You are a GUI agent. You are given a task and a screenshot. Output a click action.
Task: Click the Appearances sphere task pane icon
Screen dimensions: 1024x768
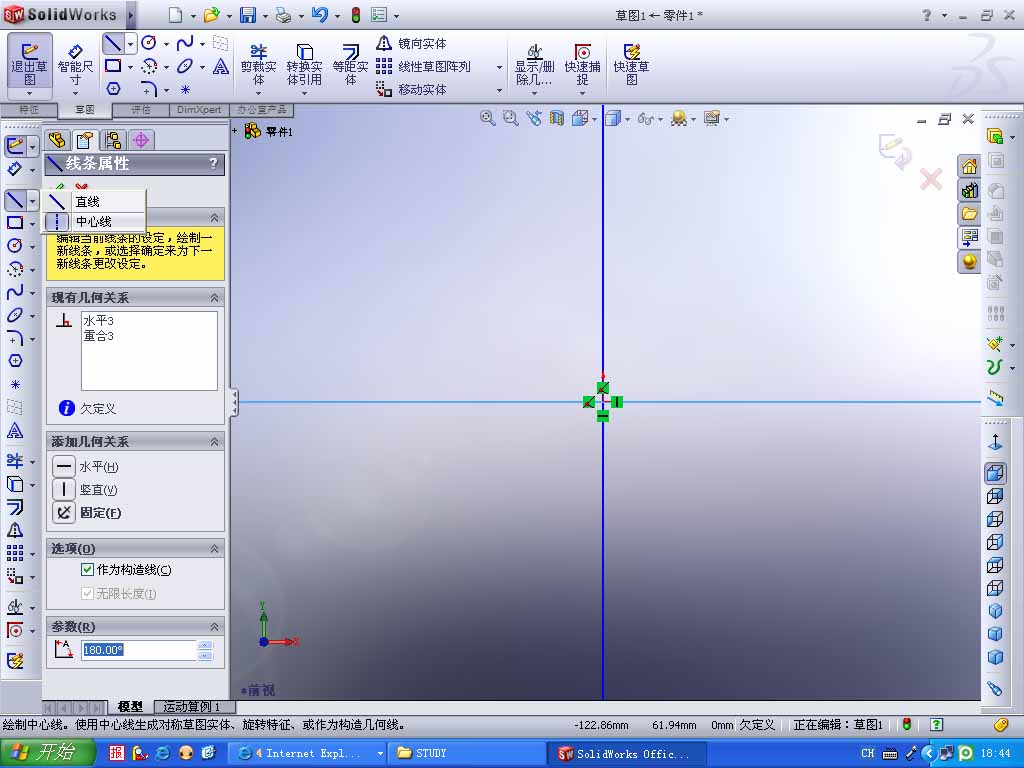click(969, 262)
